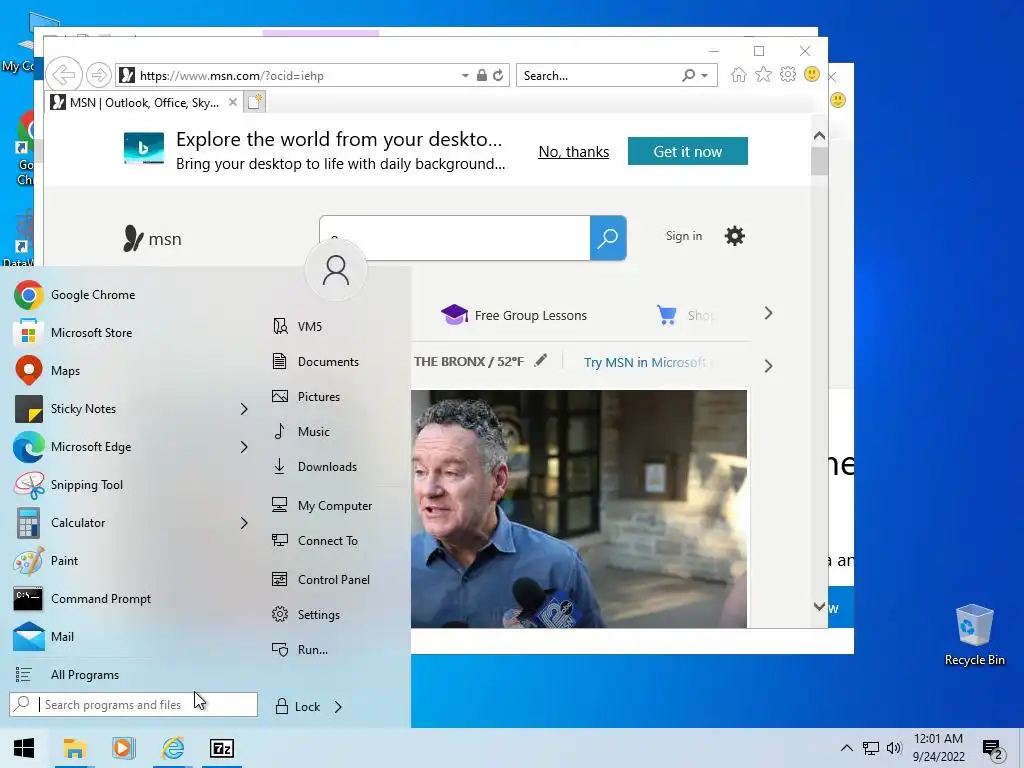Open IE search provider dropdown arrow
The width and height of the screenshot is (1024, 768).
coord(705,76)
